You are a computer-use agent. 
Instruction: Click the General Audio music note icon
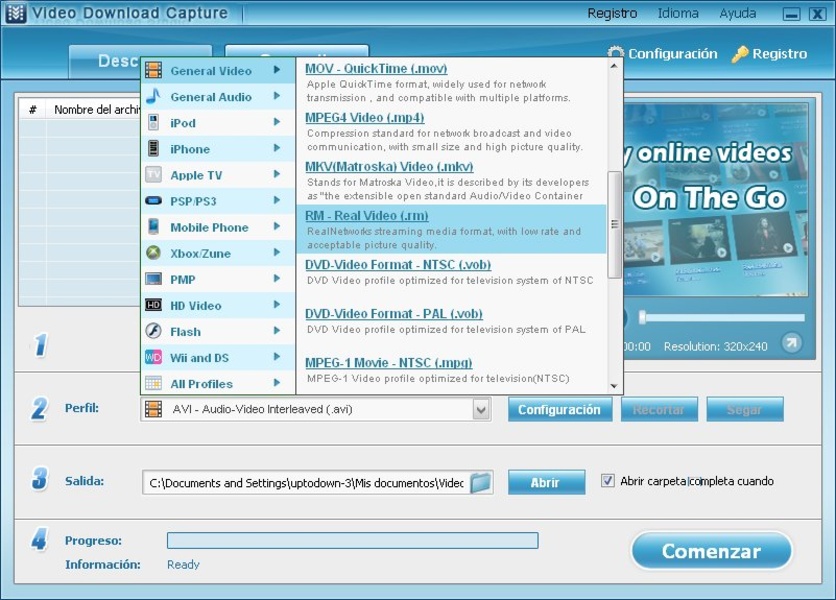(x=154, y=97)
